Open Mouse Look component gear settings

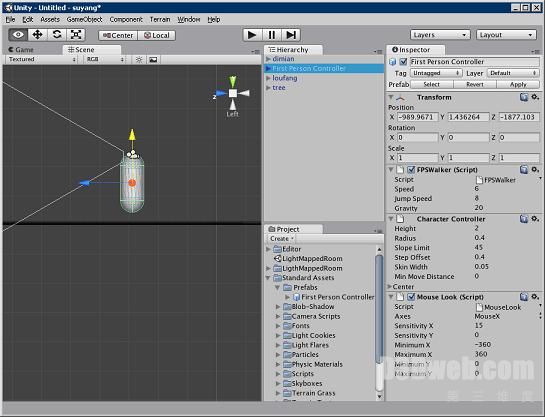(x=535, y=297)
